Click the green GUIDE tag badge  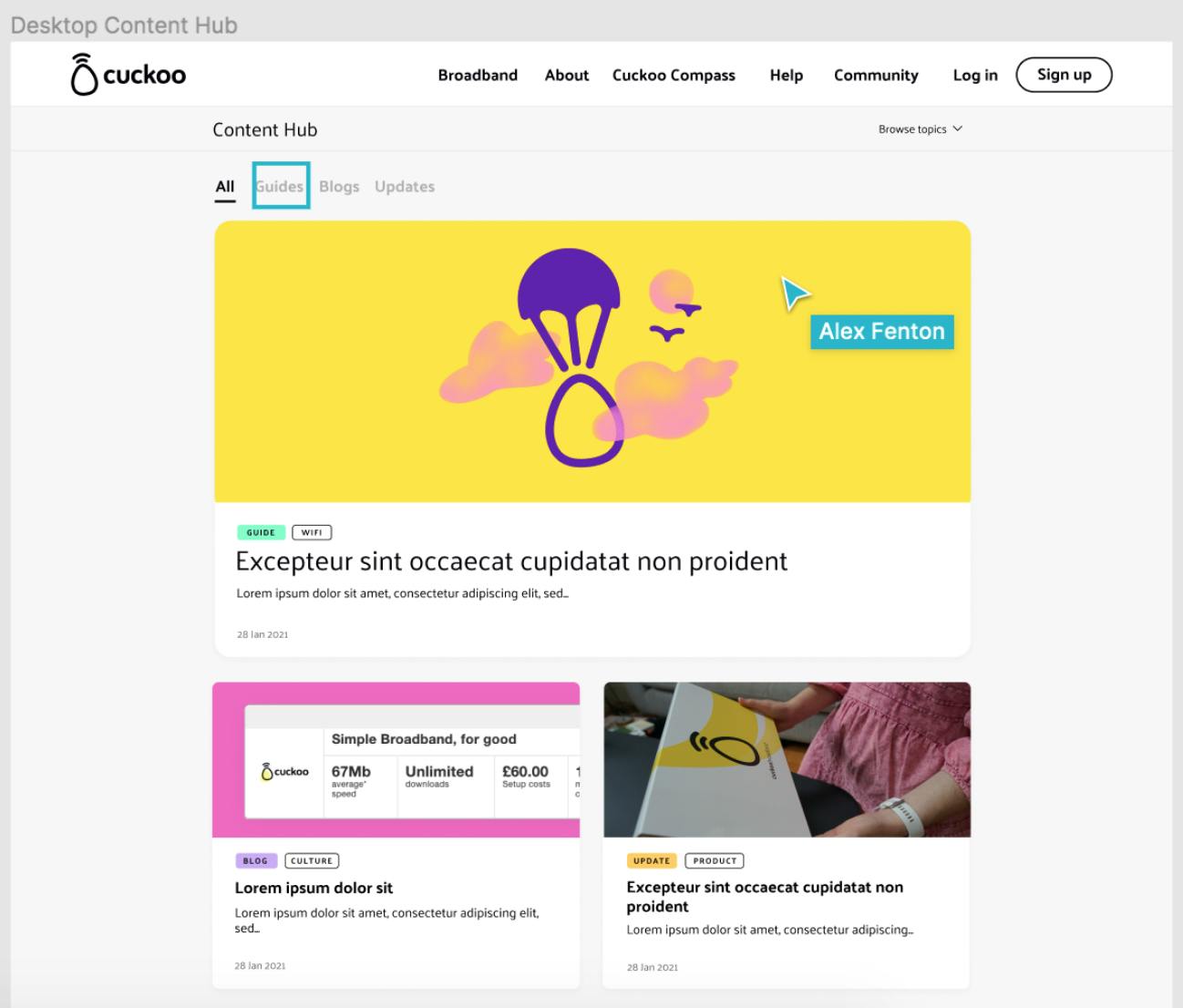tap(261, 532)
